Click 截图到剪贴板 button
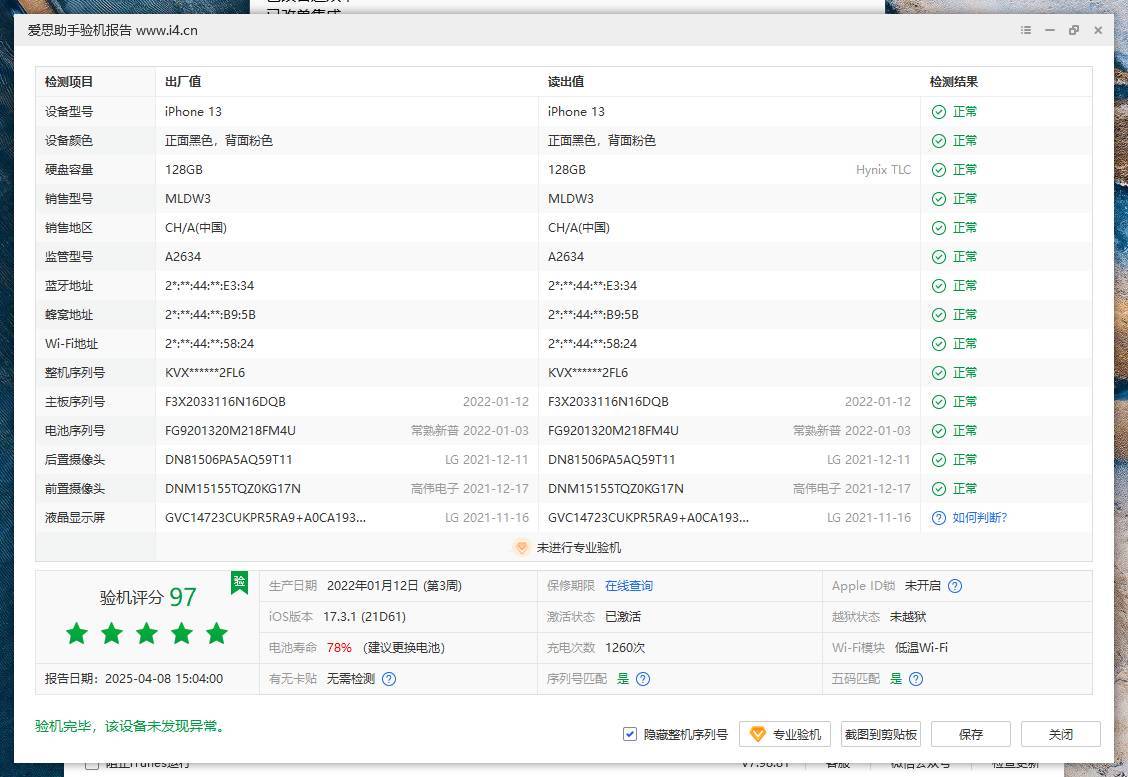 pos(881,735)
